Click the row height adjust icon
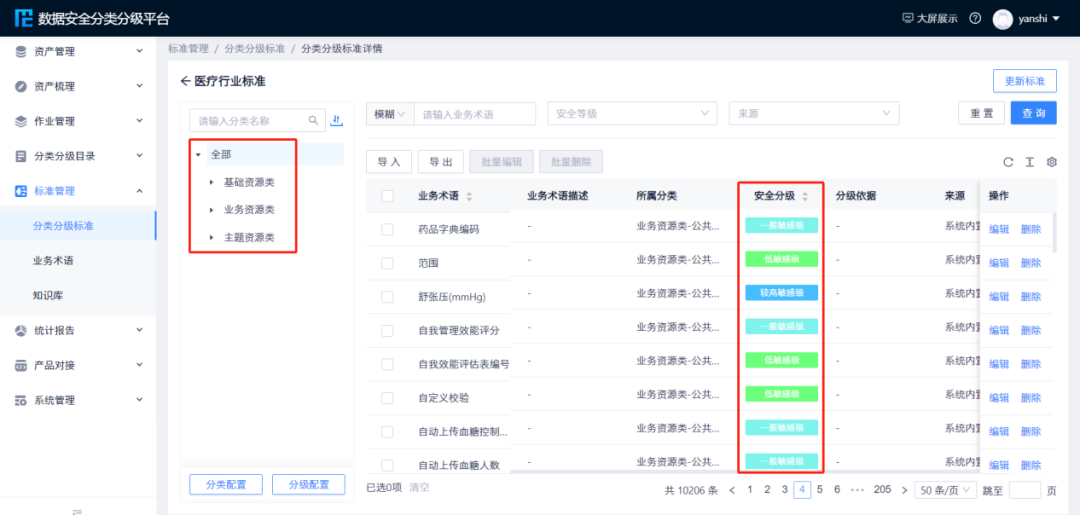This screenshot has height=515, width=1080. click(1029, 162)
